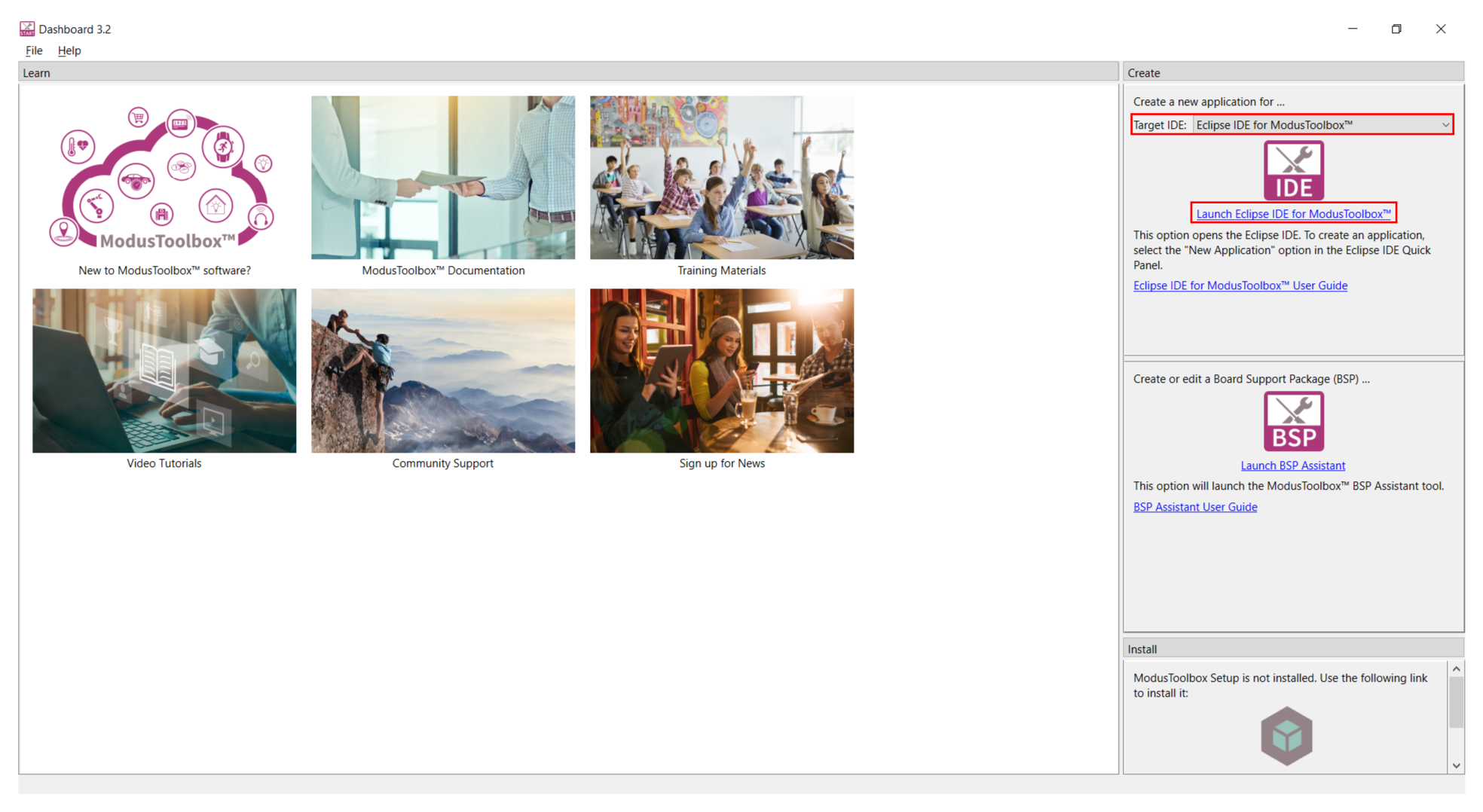Click the pink BSP Assistant icon
Viewport: 1483px width, 812px height.
point(1293,421)
